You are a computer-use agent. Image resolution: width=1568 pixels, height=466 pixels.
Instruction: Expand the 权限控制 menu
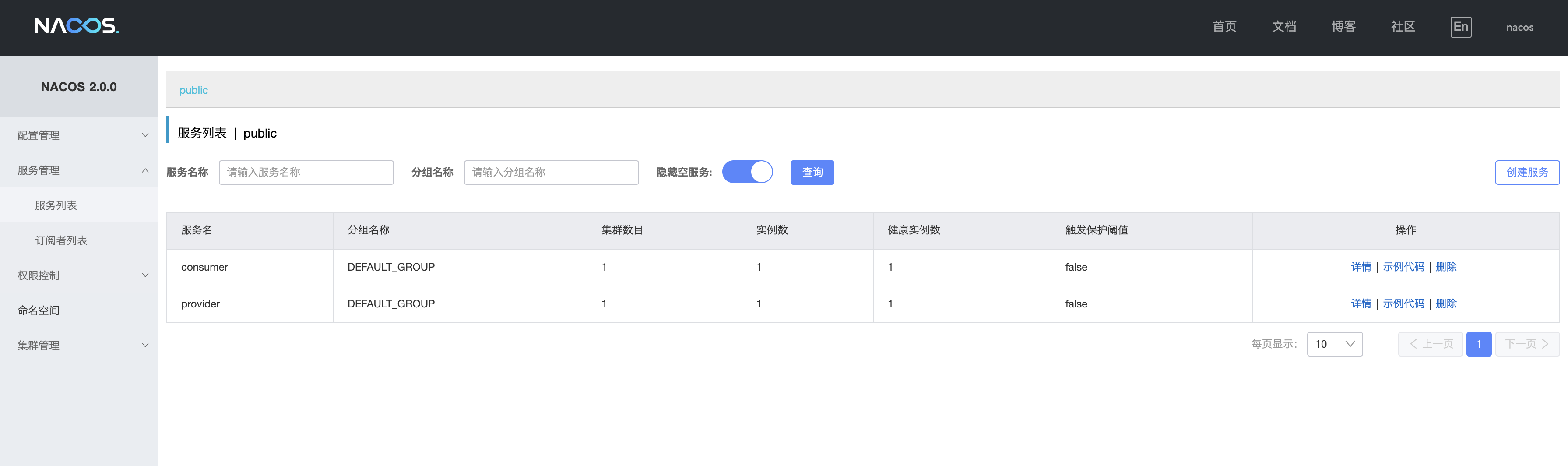[78, 275]
